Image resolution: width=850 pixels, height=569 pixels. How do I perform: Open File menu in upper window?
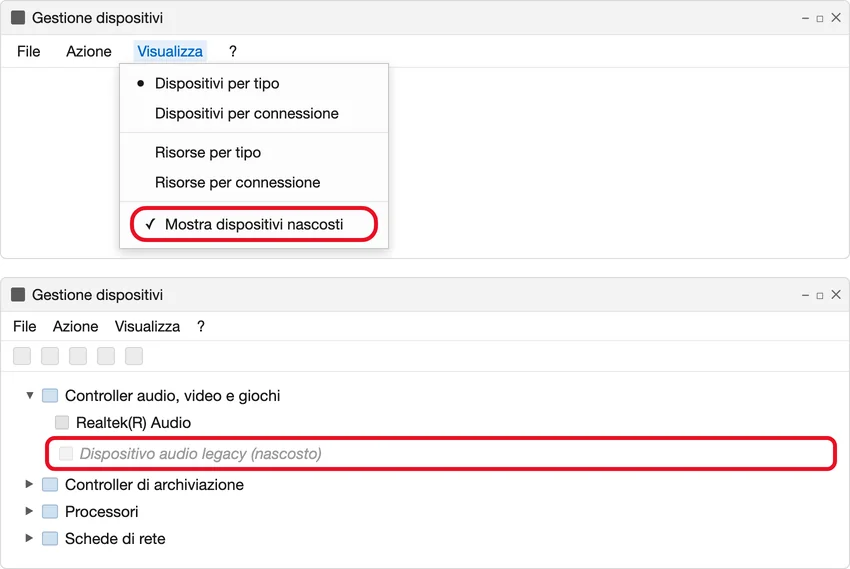coord(29,51)
